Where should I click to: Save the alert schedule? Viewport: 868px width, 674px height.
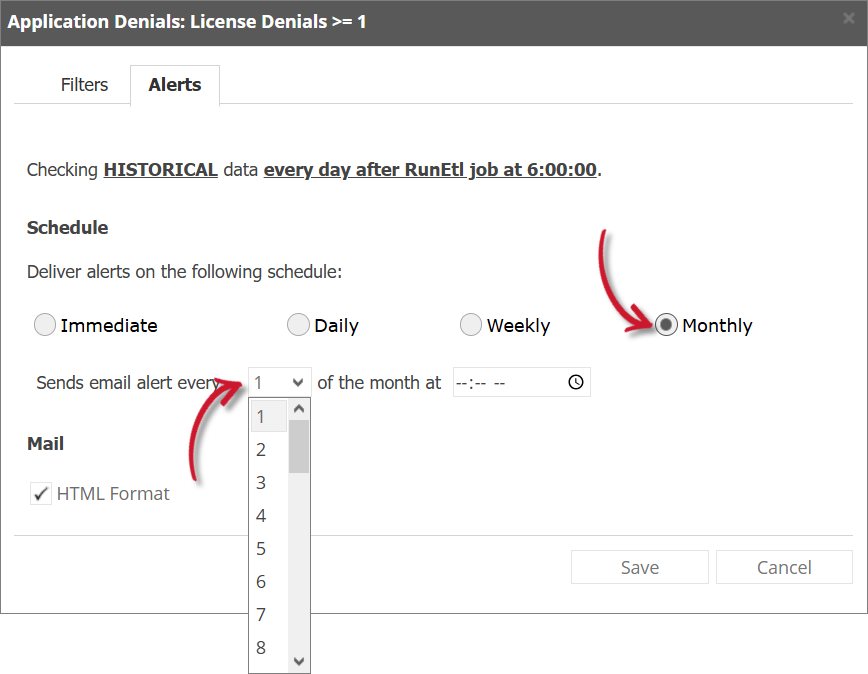[x=639, y=567]
